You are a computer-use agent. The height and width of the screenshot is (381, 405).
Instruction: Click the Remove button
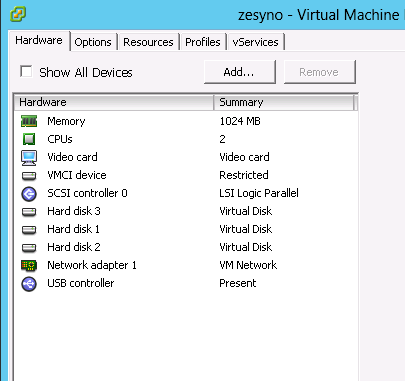320,72
